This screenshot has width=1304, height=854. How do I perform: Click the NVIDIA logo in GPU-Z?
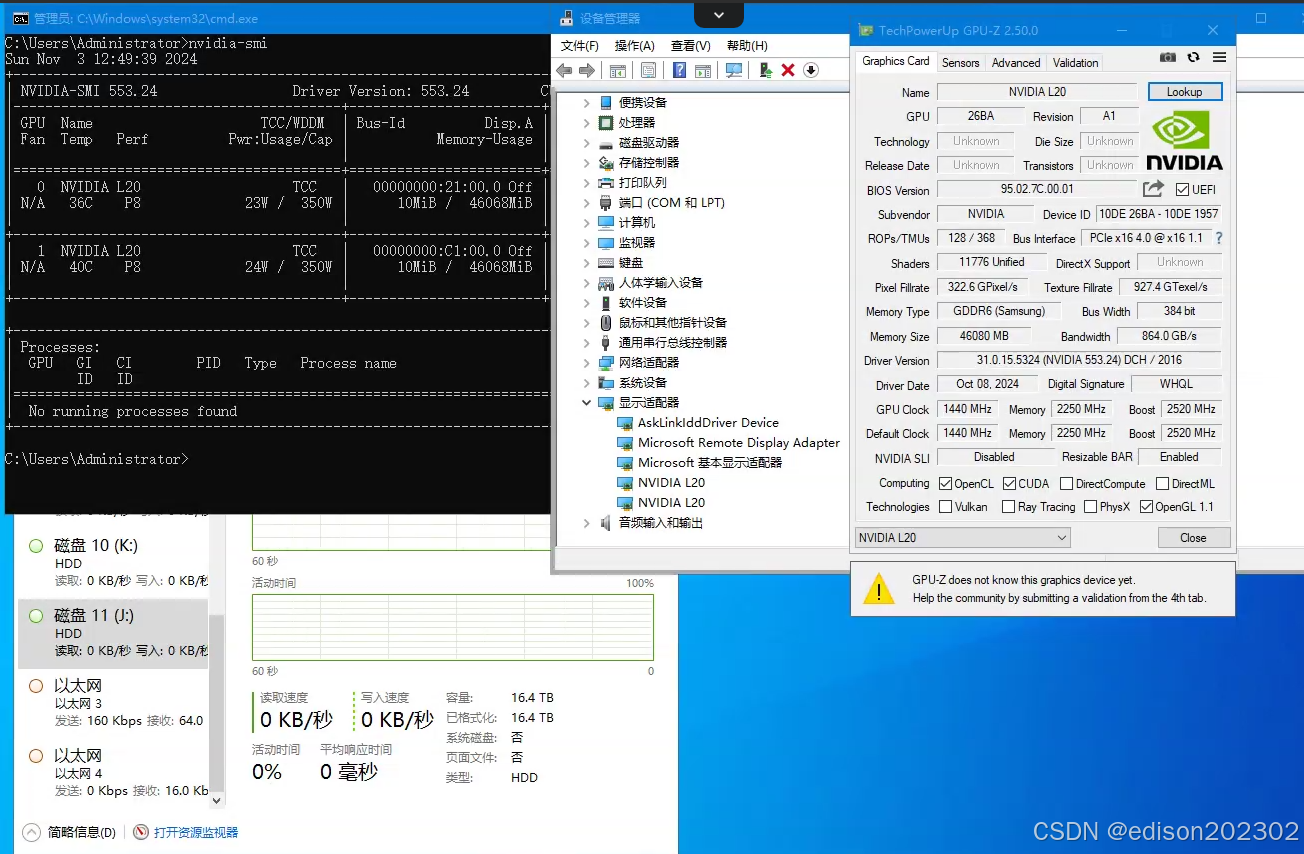click(1184, 139)
